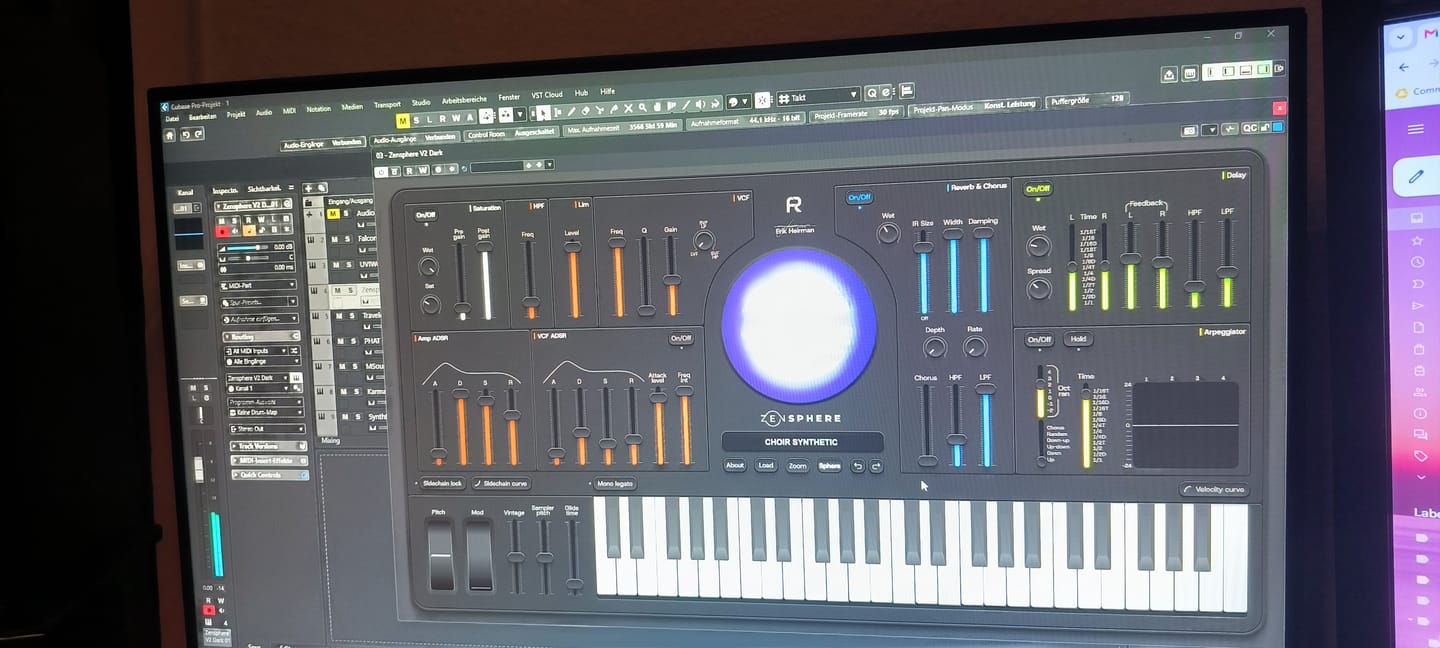Viewport: 1440px width, 648px height.
Task: Open the Bearbeiten menu
Action: pyautogui.click(x=203, y=116)
